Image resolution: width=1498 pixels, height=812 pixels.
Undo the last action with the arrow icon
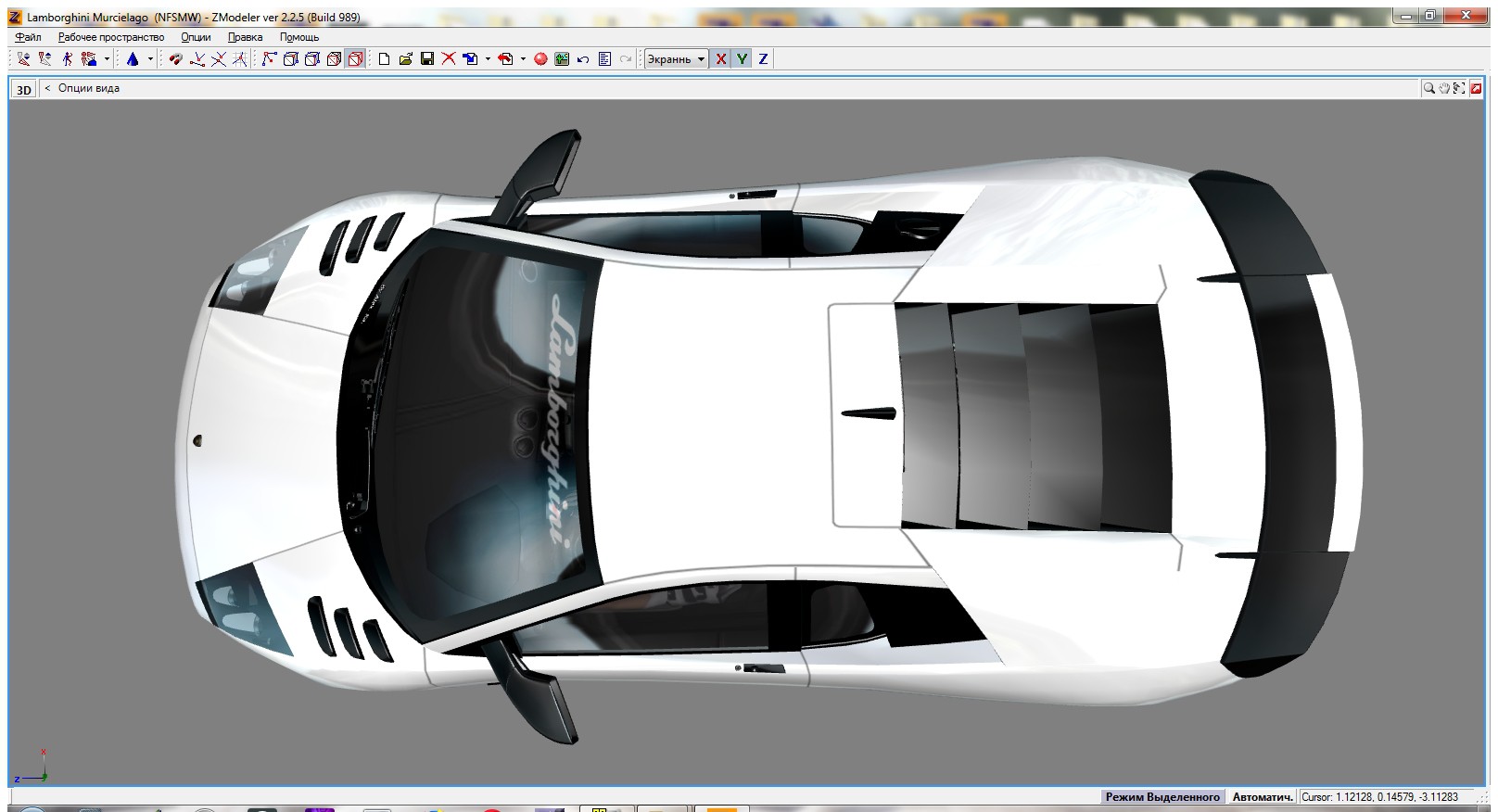[x=583, y=59]
